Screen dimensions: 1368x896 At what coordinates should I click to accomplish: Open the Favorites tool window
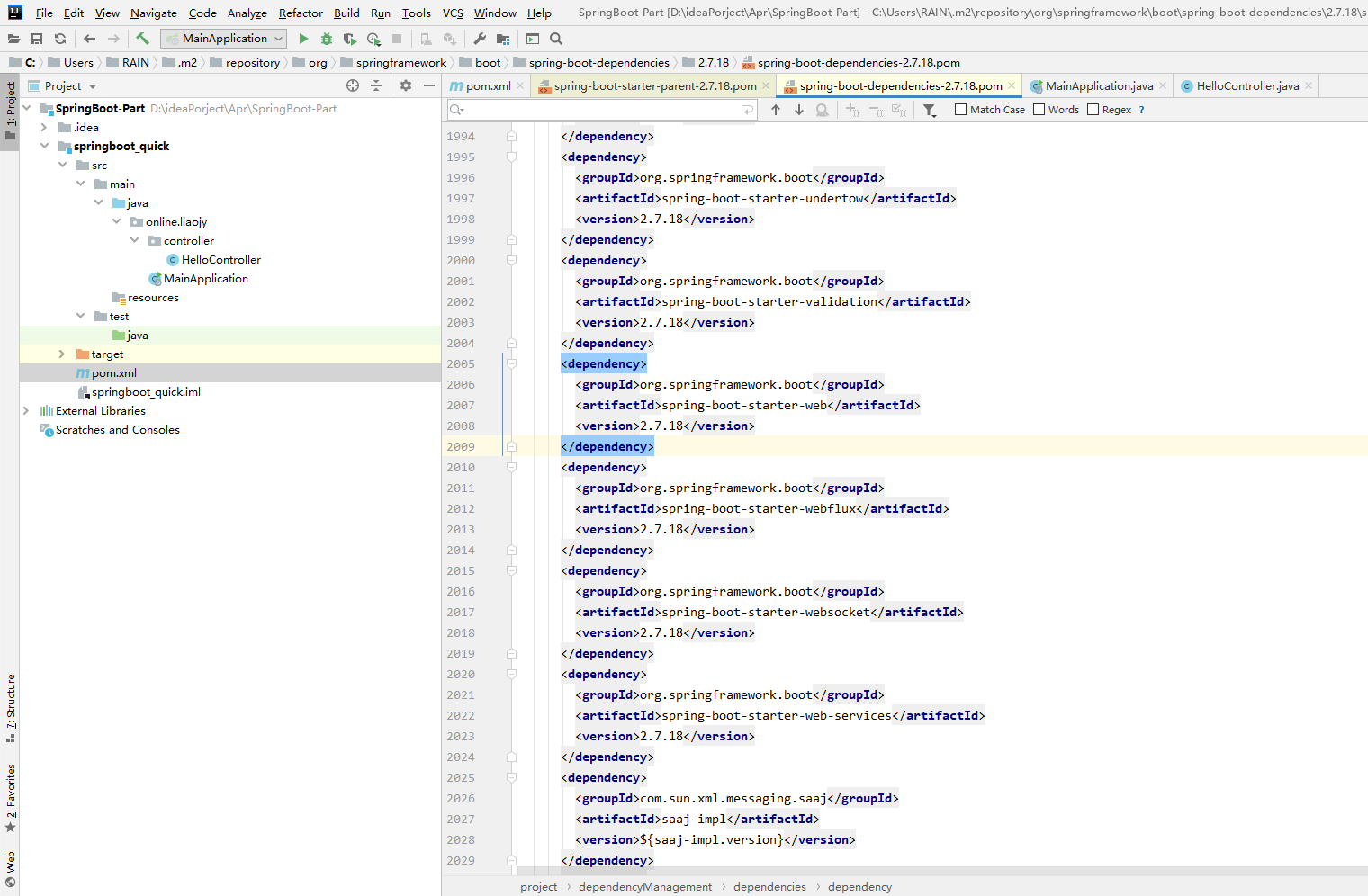10,798
